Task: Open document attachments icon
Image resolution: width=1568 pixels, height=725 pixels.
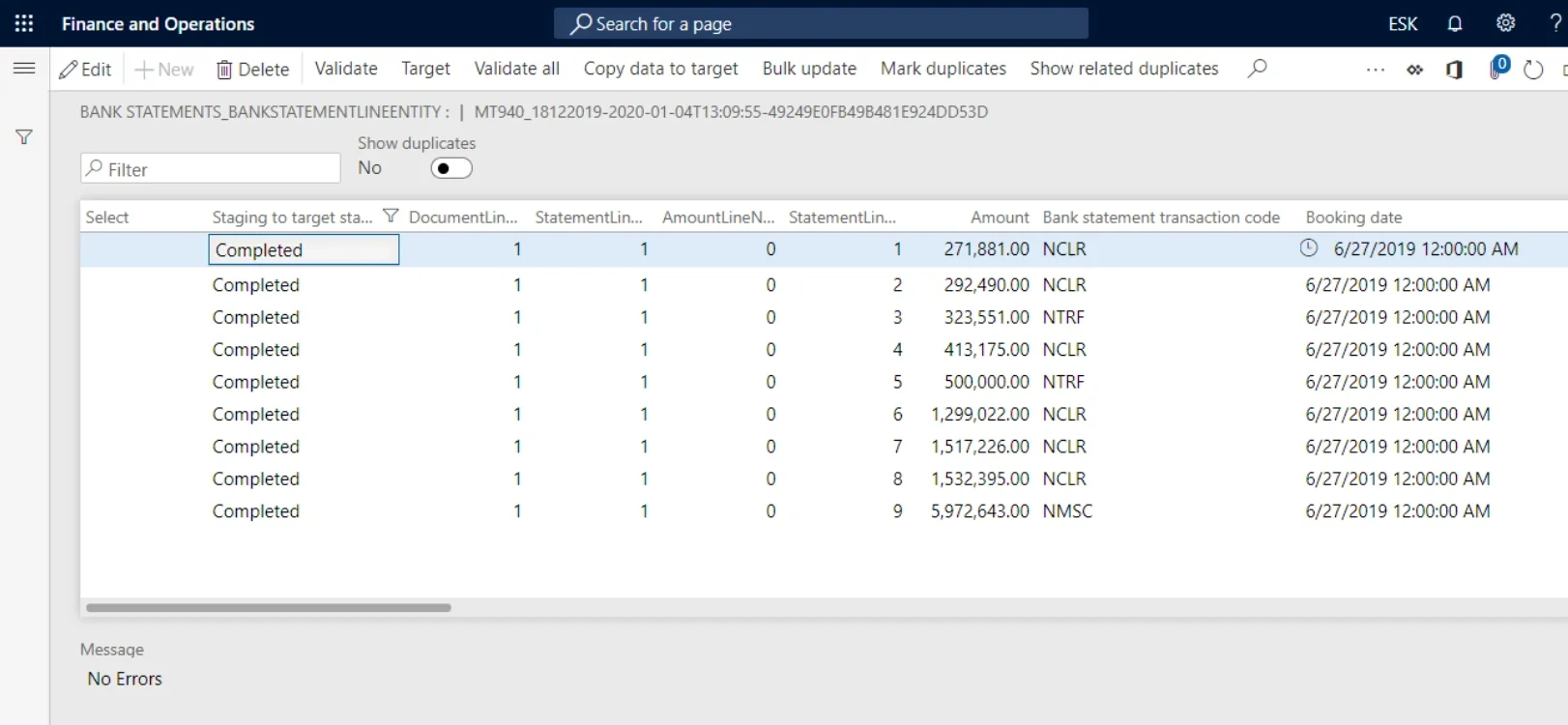Action: [x=1498, y=68]
